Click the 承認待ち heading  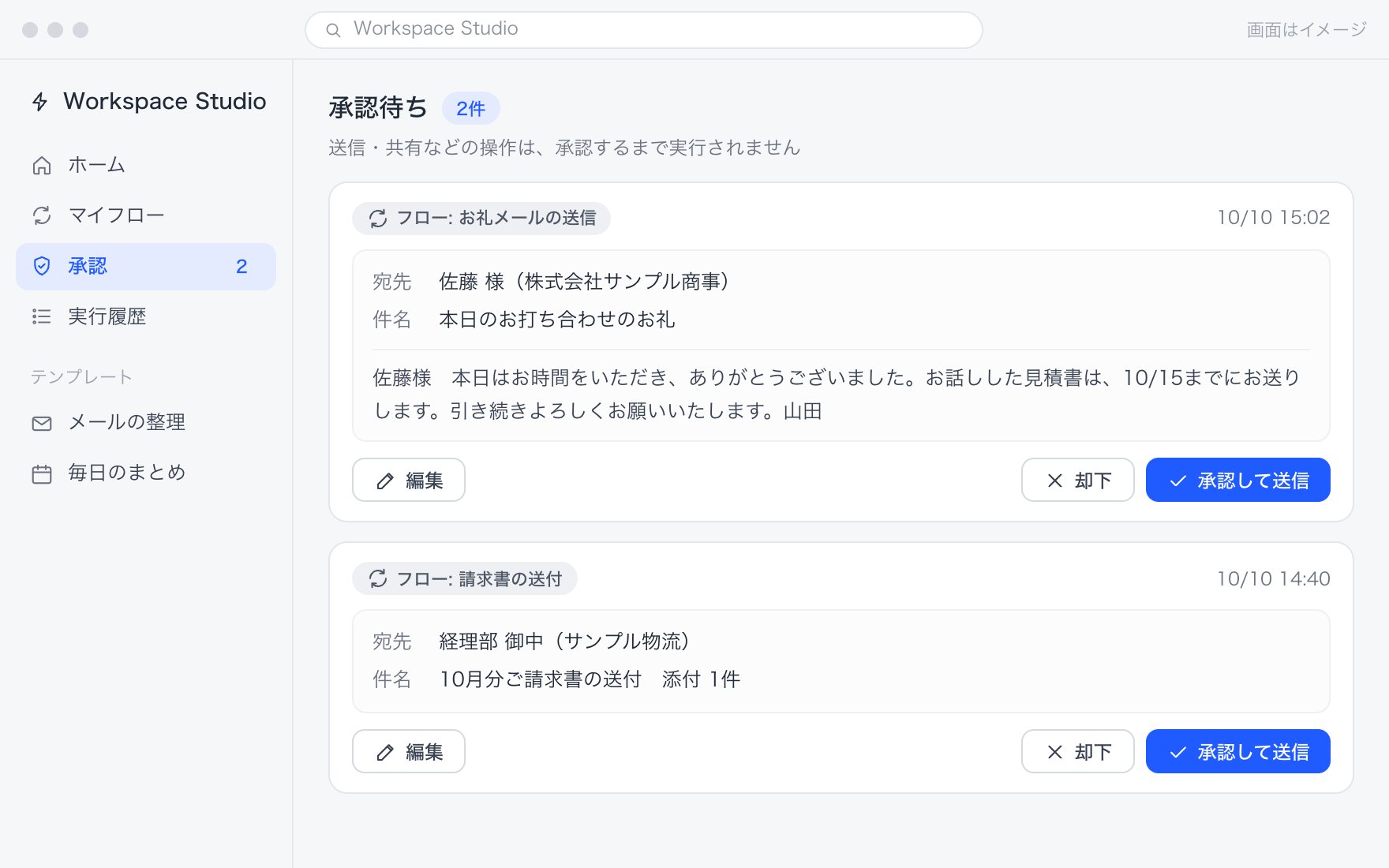pyautogui.click(x=378, y=107)
